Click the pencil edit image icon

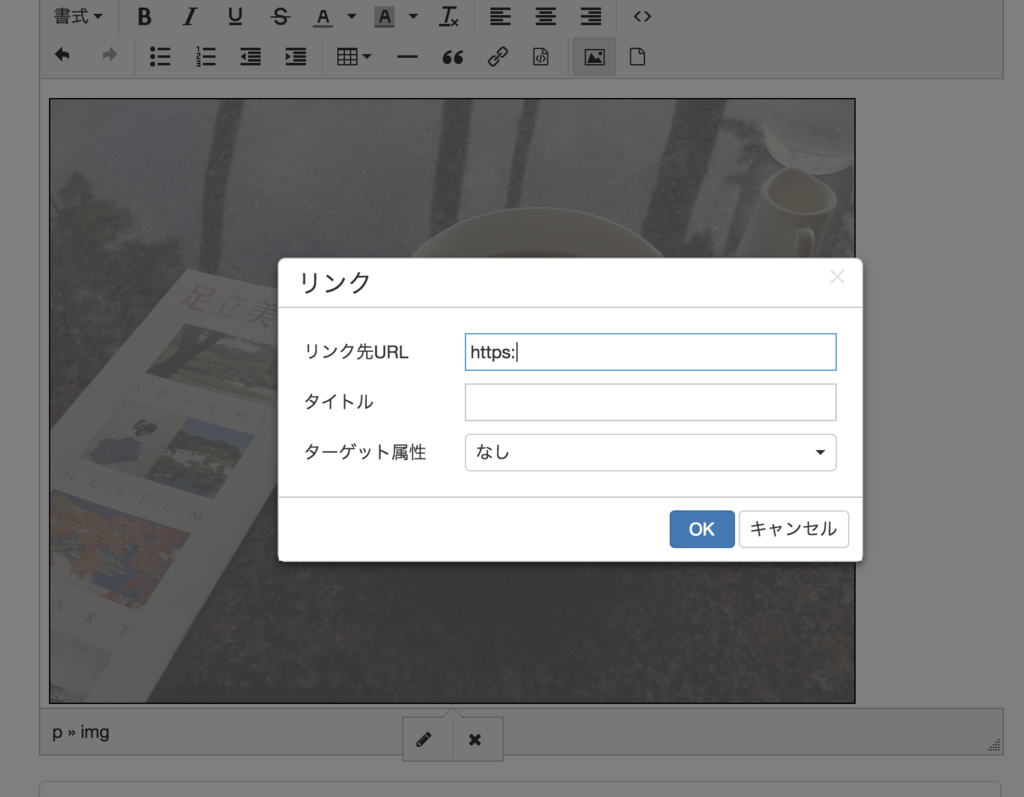424,740
